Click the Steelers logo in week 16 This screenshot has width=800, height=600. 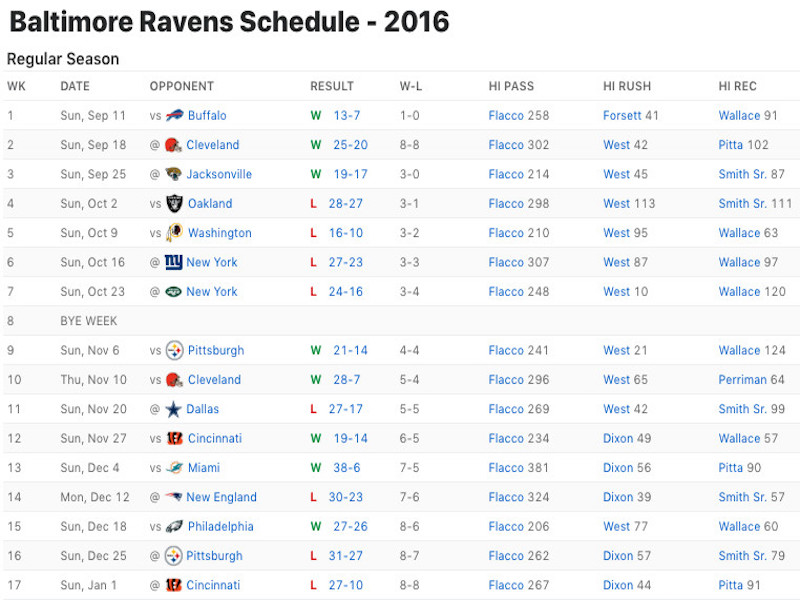[x=173, y=556]
